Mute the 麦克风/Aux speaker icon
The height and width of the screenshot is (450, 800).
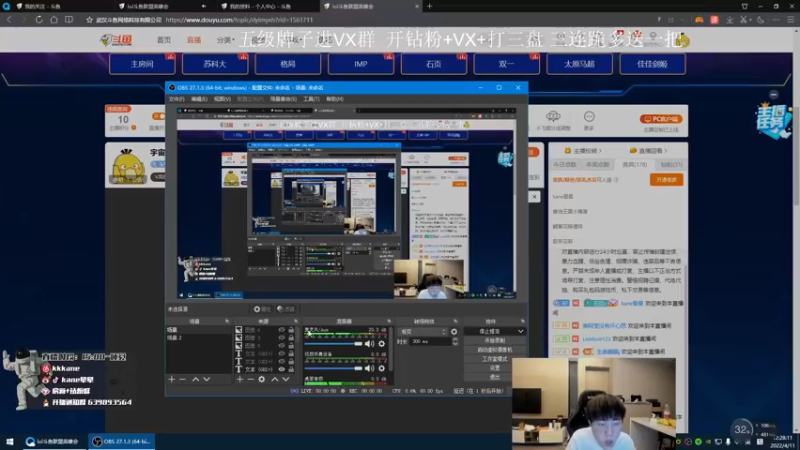coord(369,343)
